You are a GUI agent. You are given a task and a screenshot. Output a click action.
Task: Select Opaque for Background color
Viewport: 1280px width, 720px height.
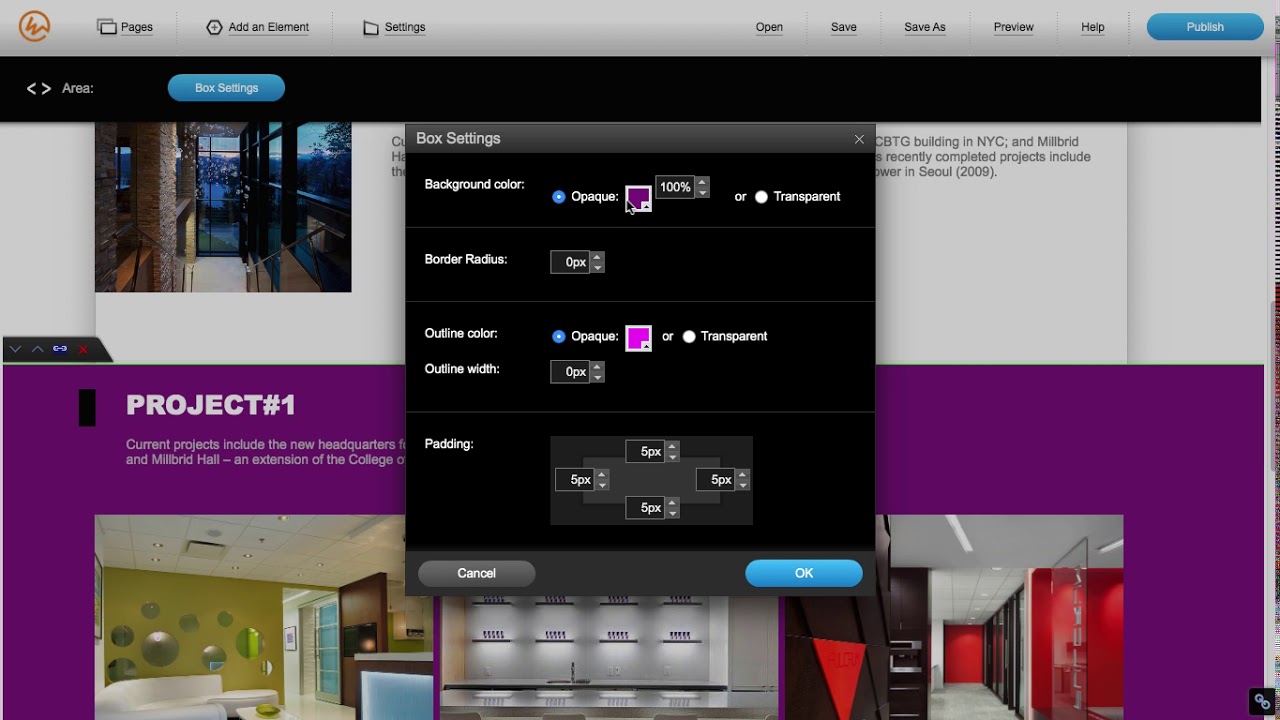[x=559, y=197]
